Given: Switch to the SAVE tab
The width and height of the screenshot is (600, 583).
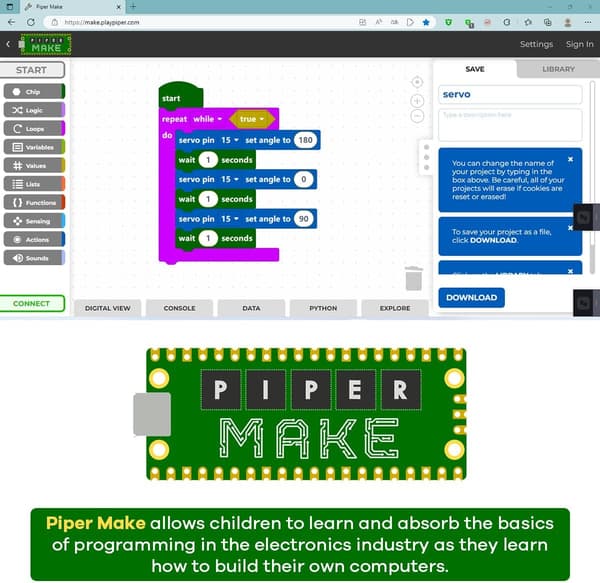Looking at the screenshot, I should pyautogui.click(x=475, y=69).
